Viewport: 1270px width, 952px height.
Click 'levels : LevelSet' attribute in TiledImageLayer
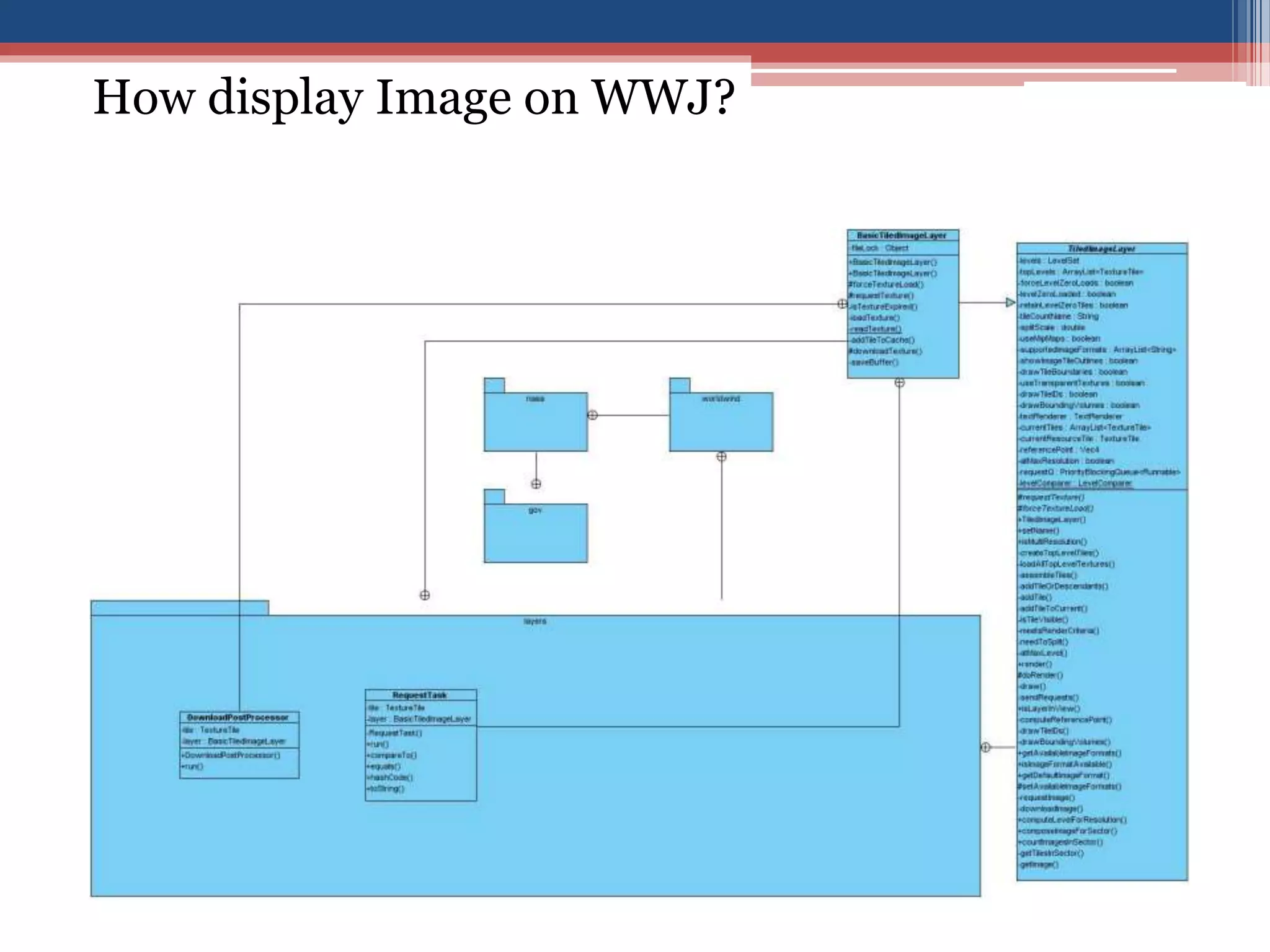point(1049,261)
